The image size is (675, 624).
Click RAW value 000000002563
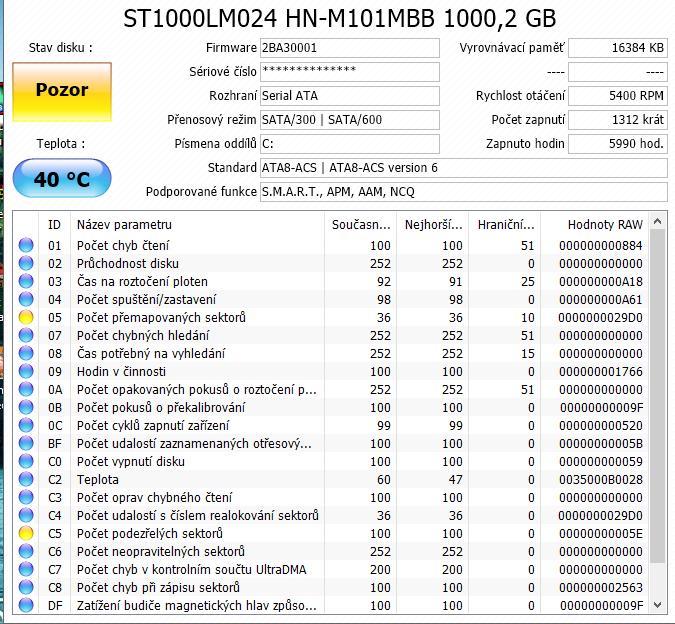601,588
